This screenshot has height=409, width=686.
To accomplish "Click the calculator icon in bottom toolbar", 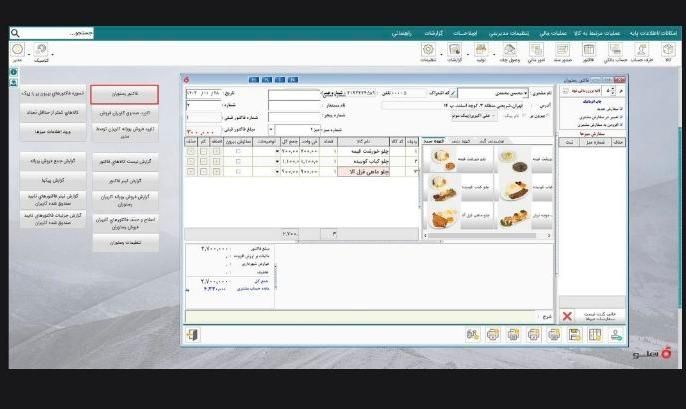I will pyautogui.click(x=593, y=334).
